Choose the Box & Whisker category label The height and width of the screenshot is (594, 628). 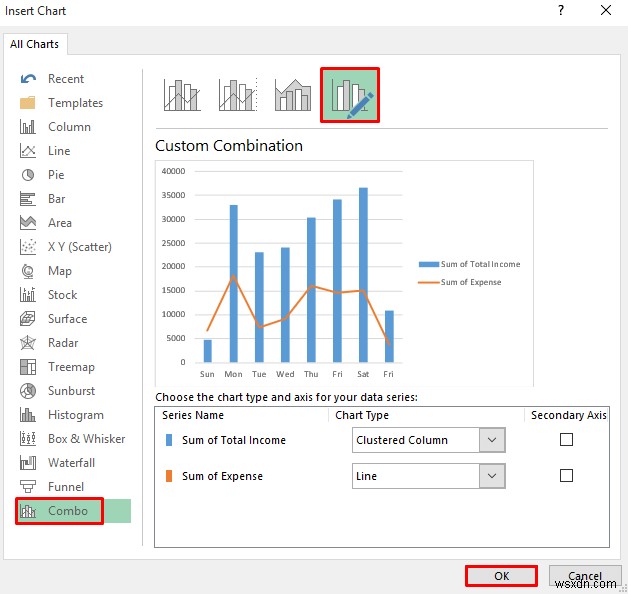click(x=87, y=439)
